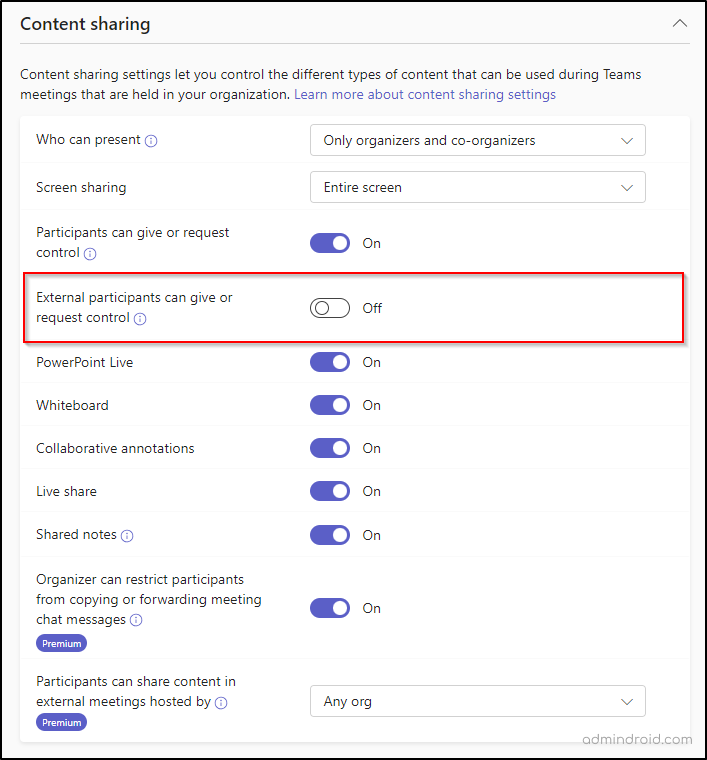Enable External participants can give or request control
The width and height of the screenshot is (707, 760).
(x=330, y=308)
